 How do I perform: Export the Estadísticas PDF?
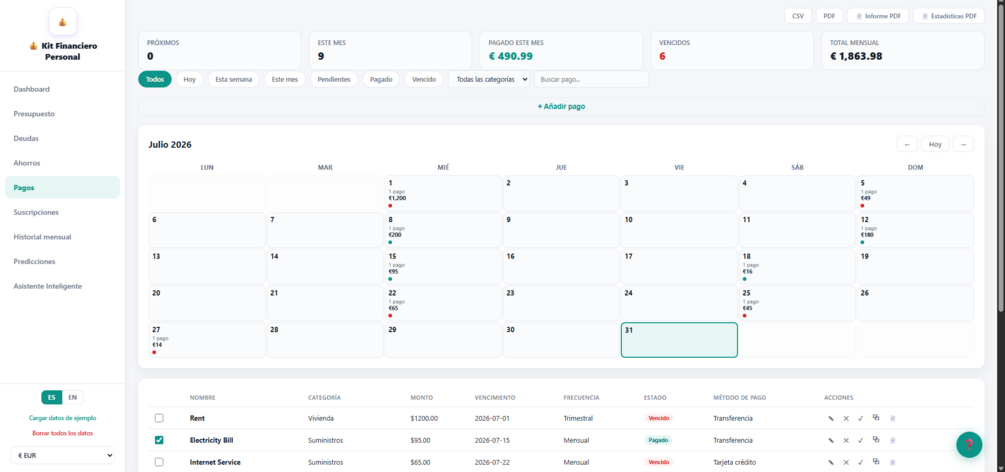pyautogui.click(x=949, y=16)
